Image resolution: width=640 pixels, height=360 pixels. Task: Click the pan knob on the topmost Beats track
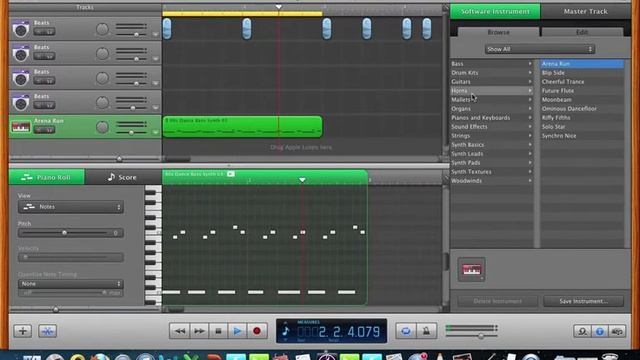102,29
